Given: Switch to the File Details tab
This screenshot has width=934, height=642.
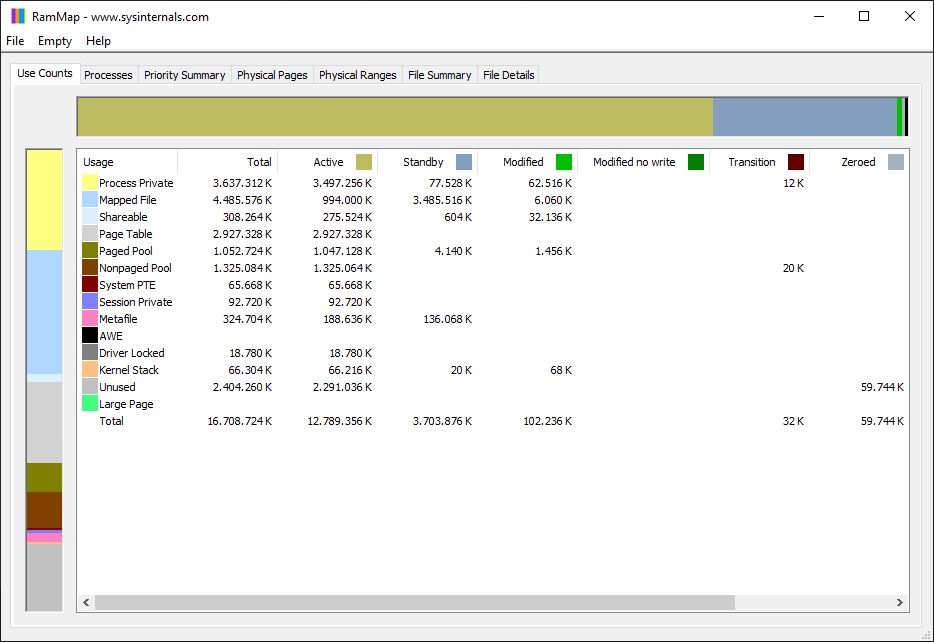Looking at the screenshot, I should point(509,75).
